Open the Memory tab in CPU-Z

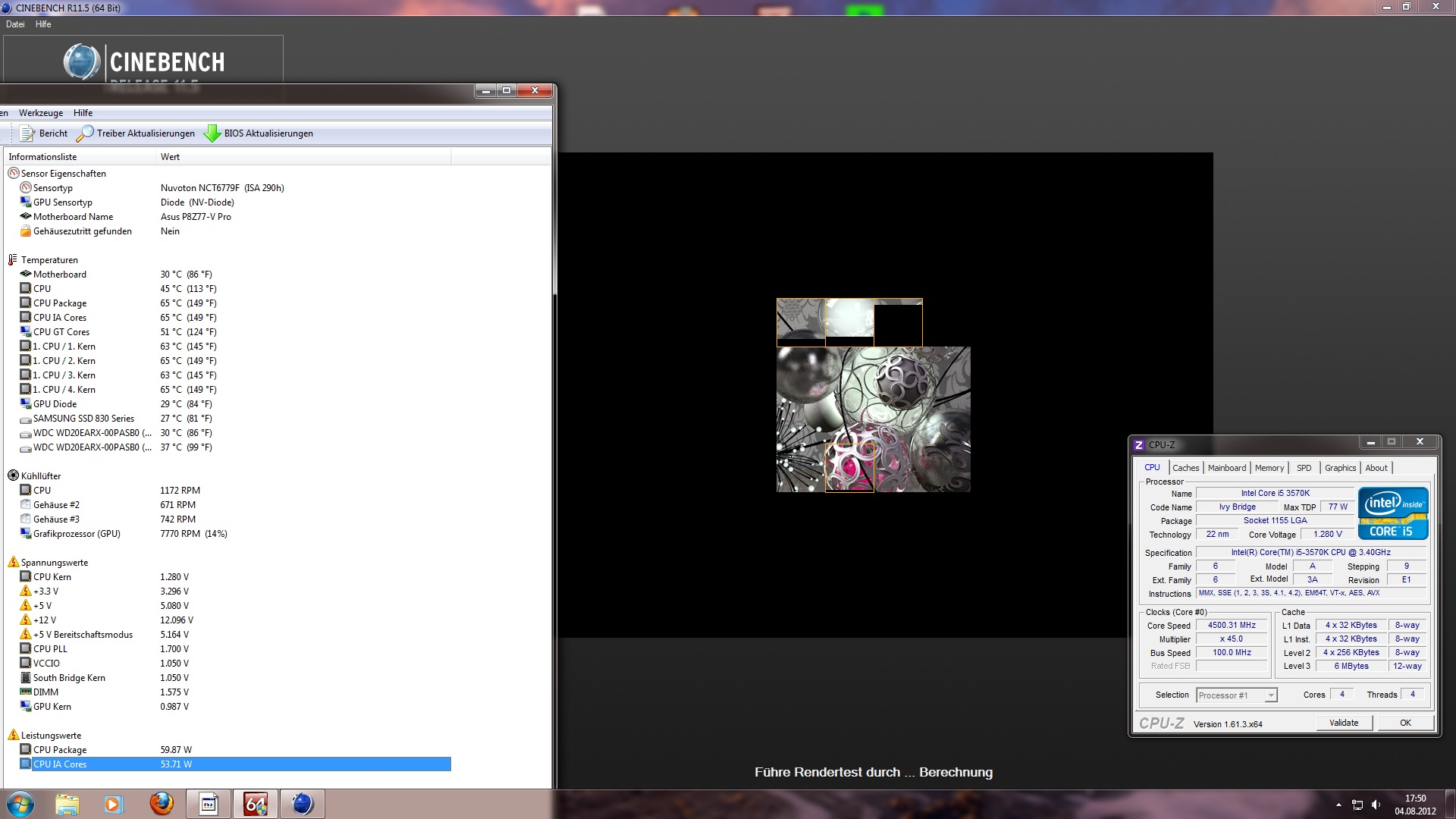click(x=1269, y=468)
